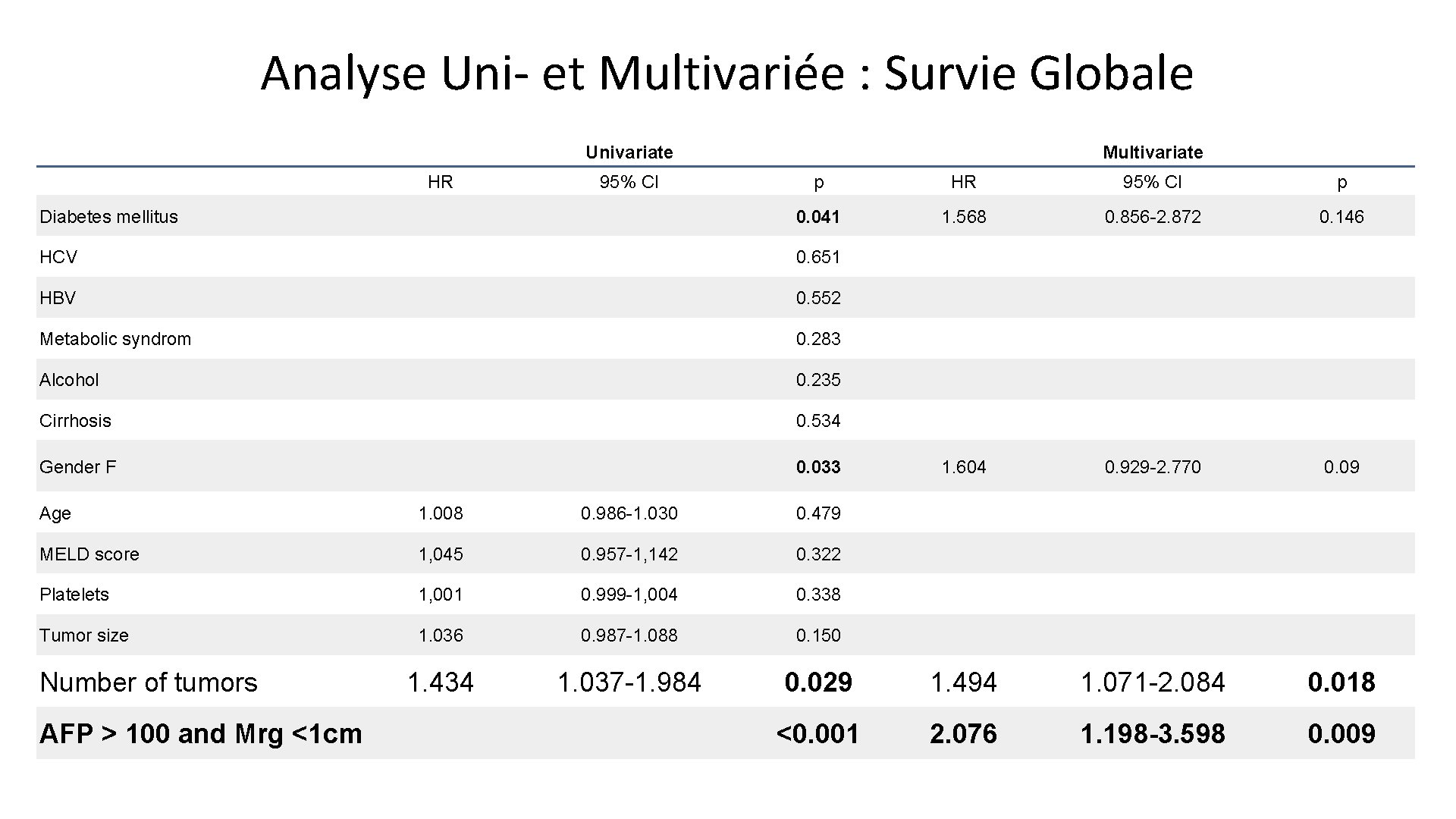Click the Metabolic syndrom row label
Viewport: 1456px width, 819px height.
pyautogui.click(x=115, y=339)
